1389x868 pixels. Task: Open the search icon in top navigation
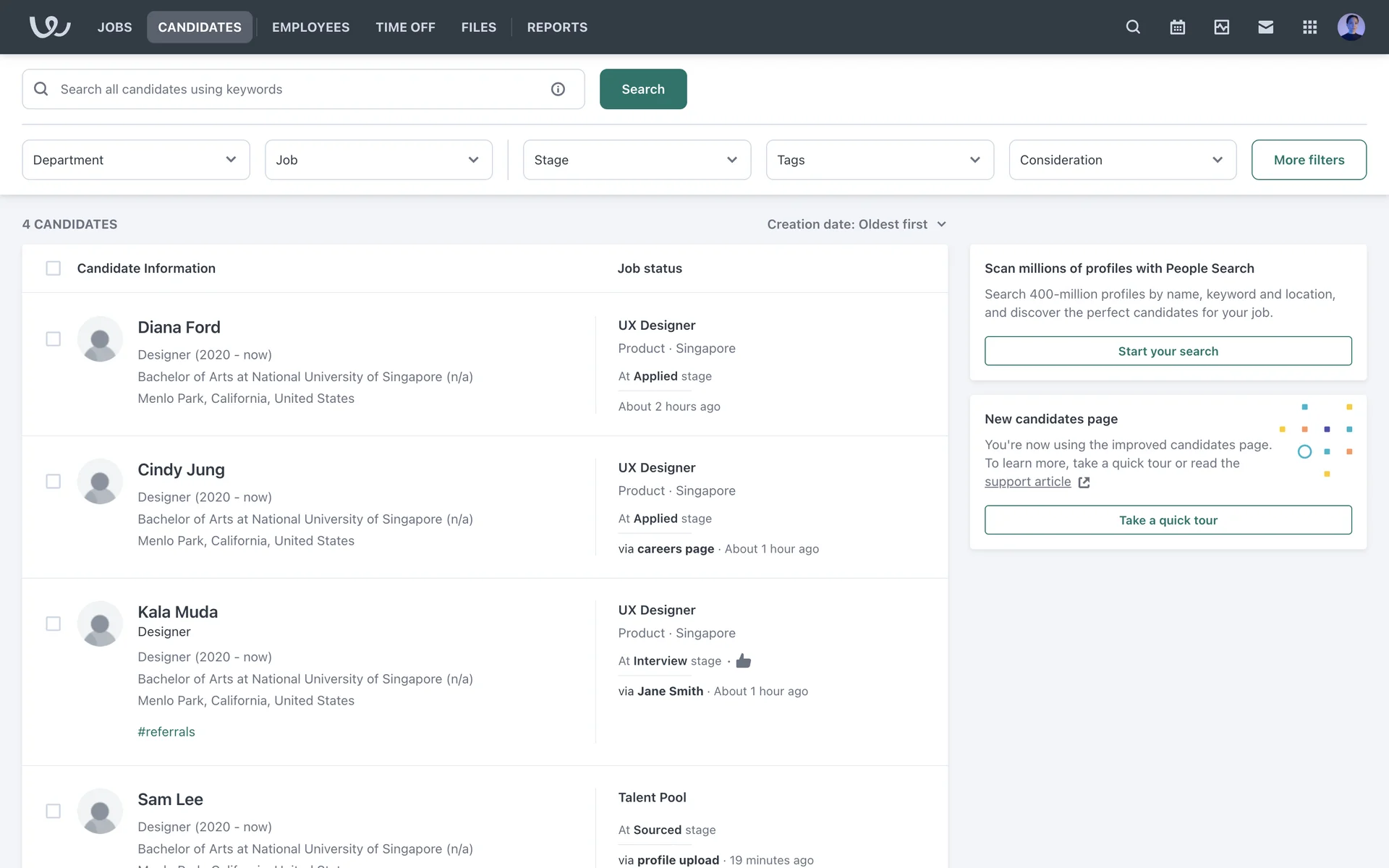[x=1133, y=27]
